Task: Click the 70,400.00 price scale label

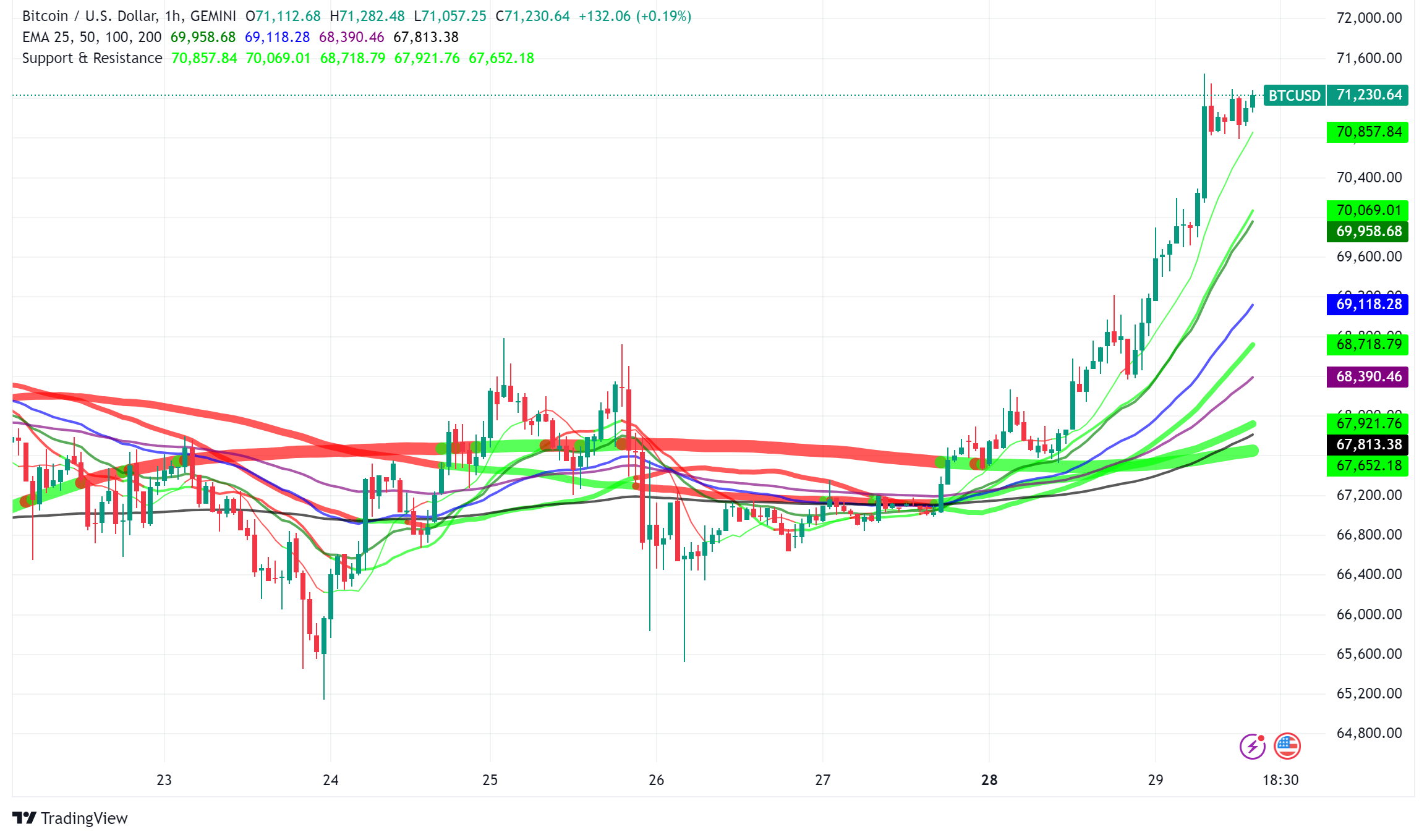Action: 1369,177
